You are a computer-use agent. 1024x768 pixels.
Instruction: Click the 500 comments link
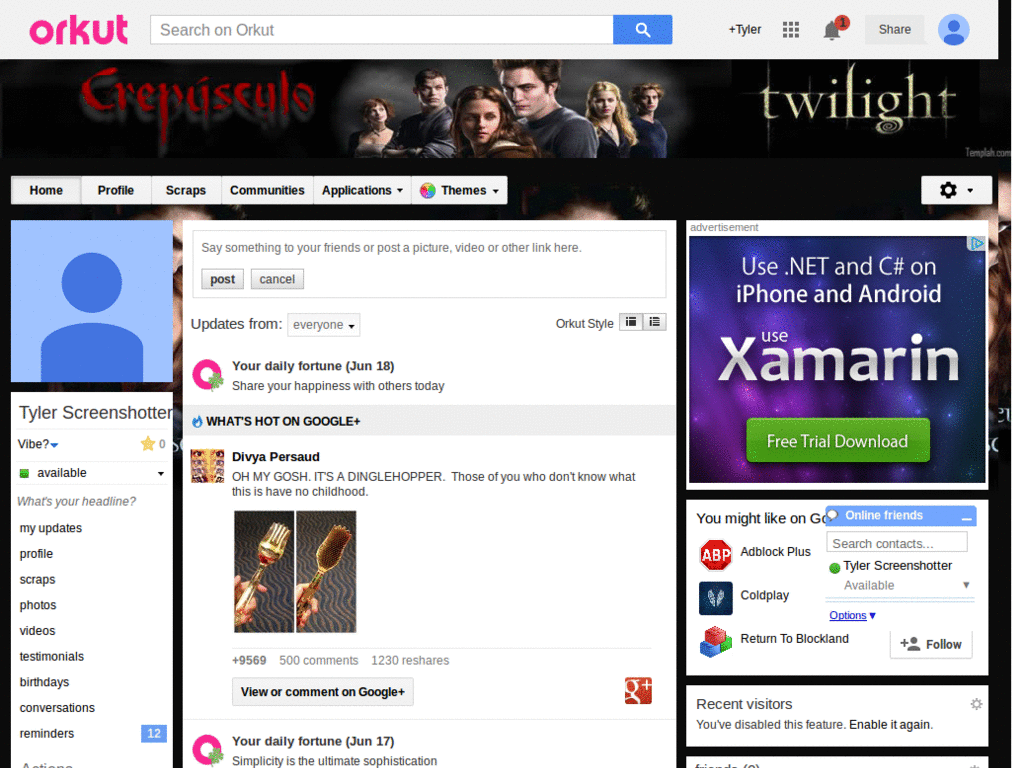(x=319, y=660)
